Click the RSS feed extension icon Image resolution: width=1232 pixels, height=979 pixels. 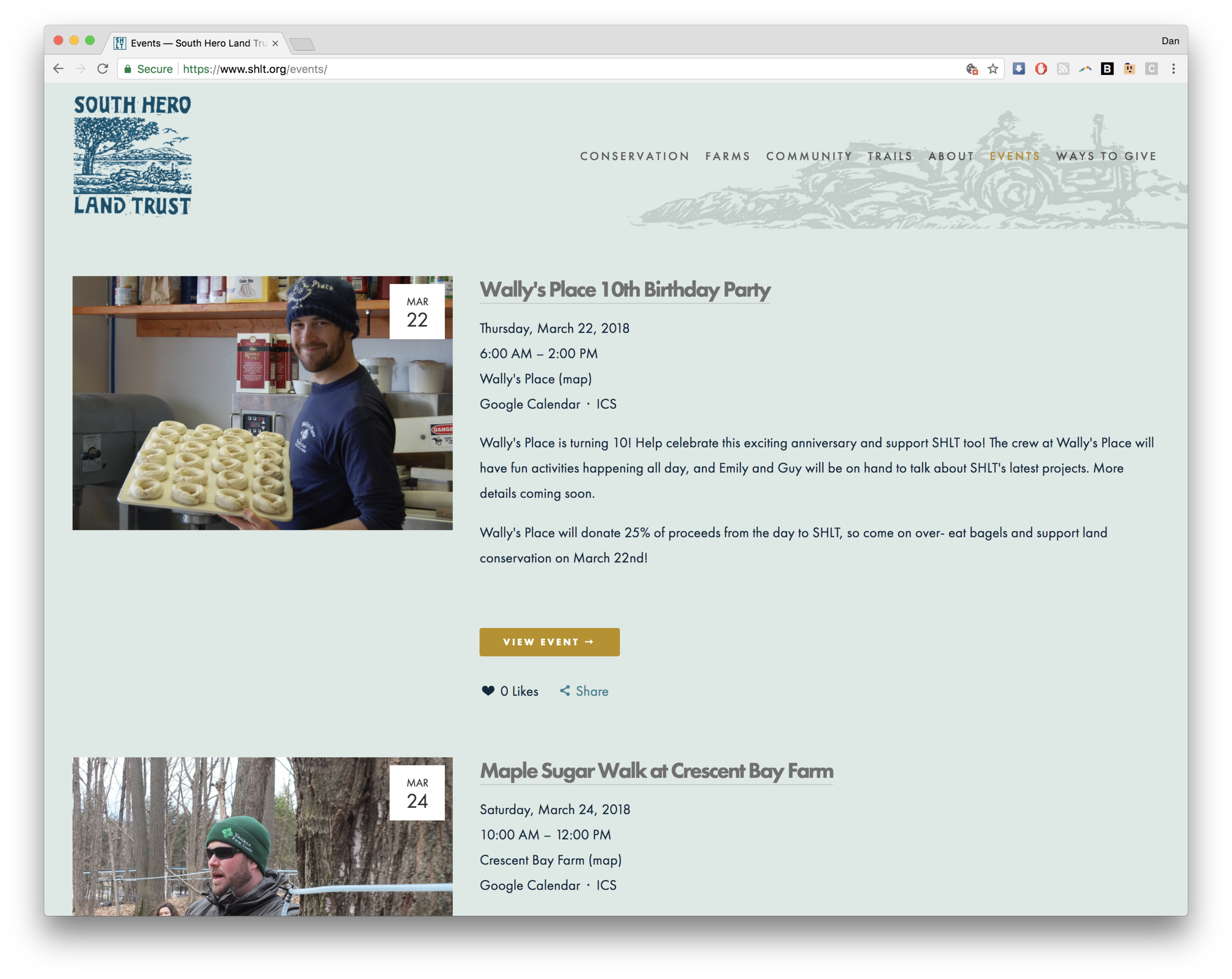click(x=1063, y=69)
